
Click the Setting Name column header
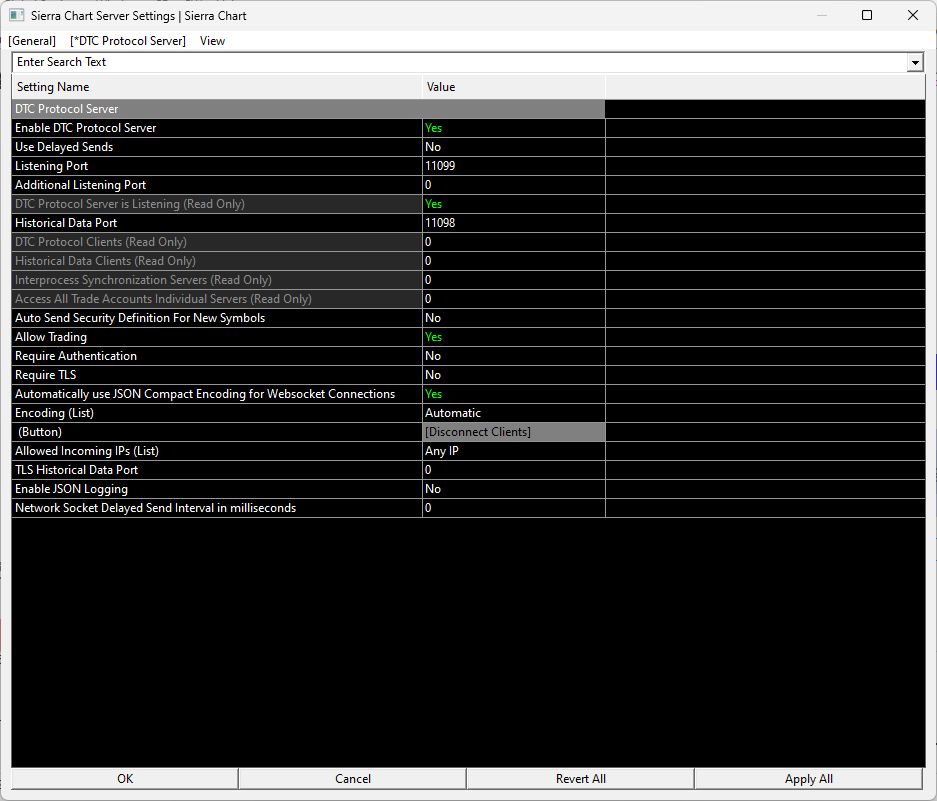coord(217,87)
